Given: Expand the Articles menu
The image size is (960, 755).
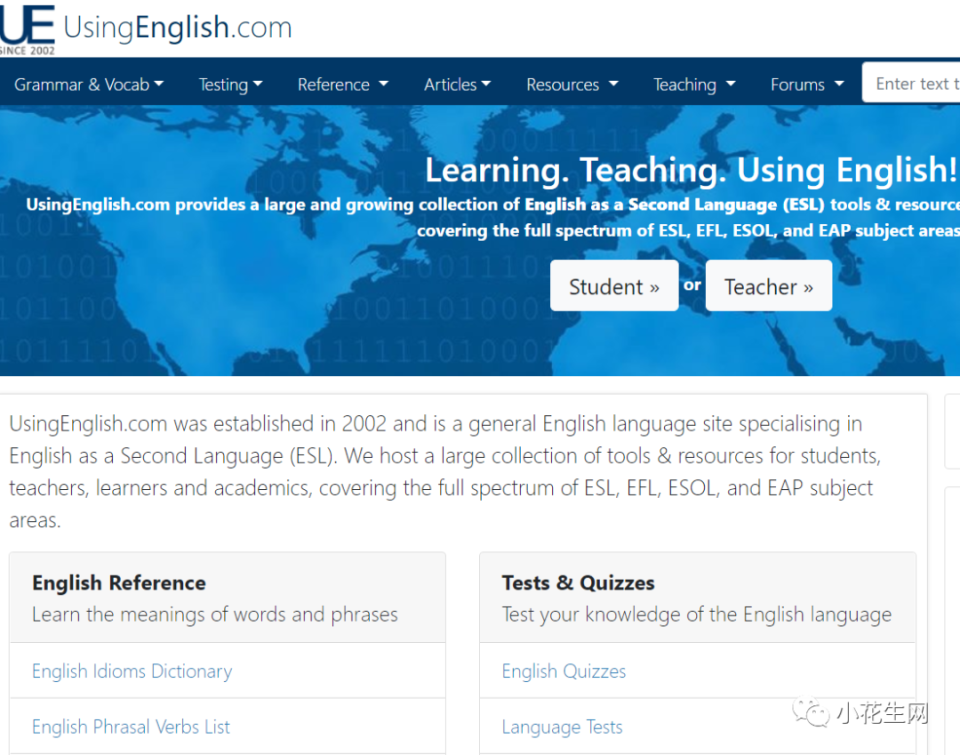Looking at the screenshot, I should tap(457, 85).
